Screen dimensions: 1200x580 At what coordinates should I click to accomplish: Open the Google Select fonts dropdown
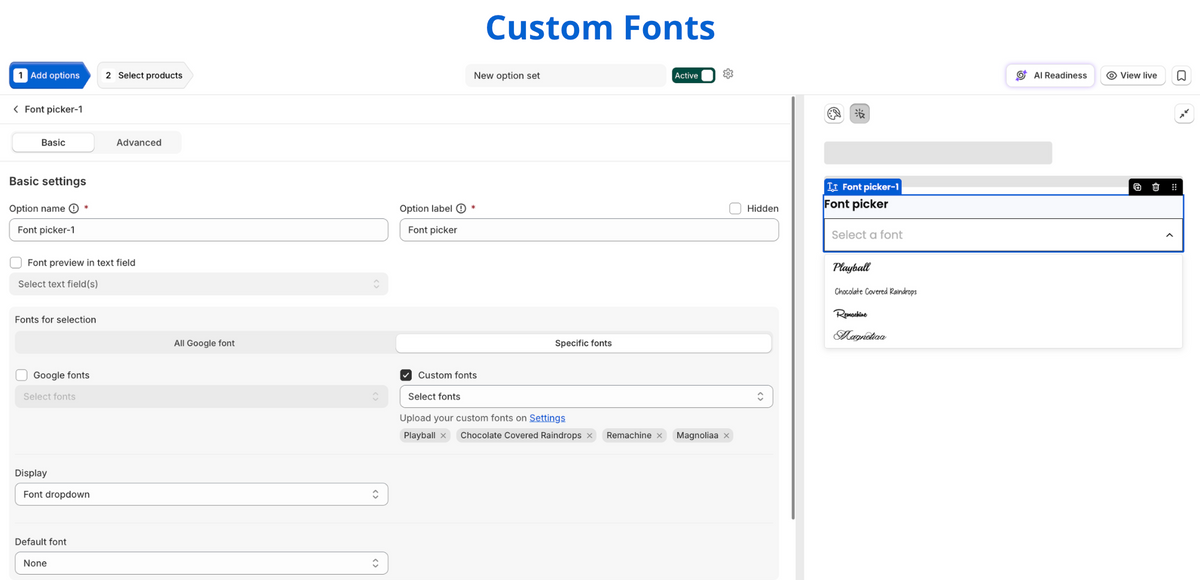pyautogui.click(x=201, y=397)
